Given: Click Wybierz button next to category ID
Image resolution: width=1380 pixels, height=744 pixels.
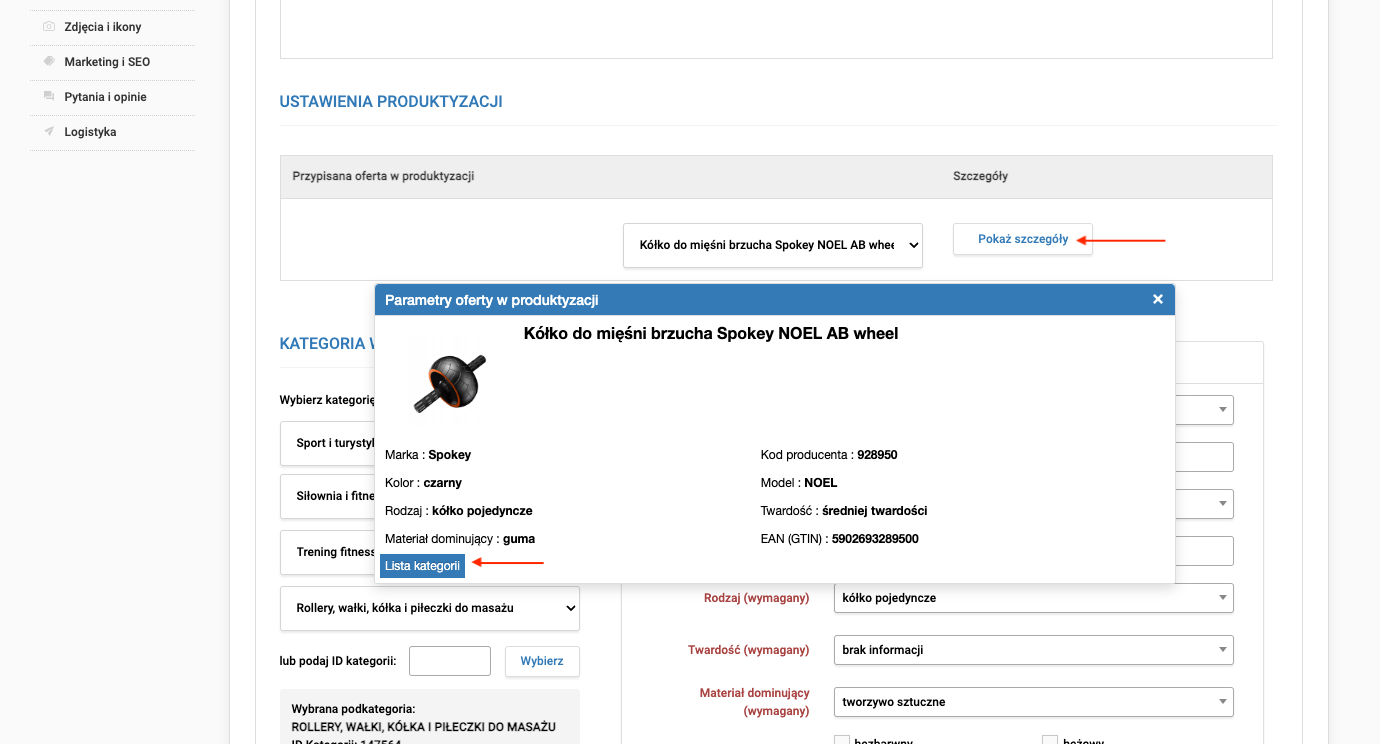Looking at the screenshot, I should 542,661.
